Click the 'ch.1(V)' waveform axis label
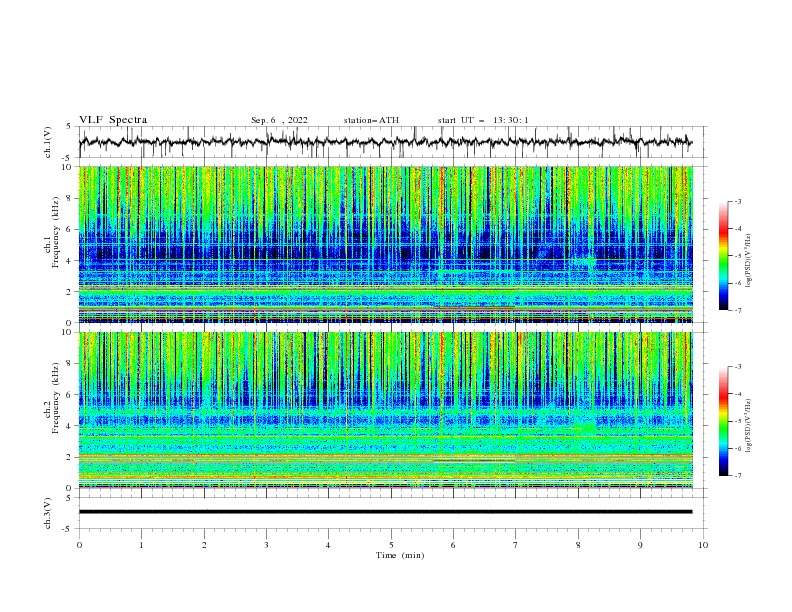Screen dimensions: 792x612 click(48, 142)
